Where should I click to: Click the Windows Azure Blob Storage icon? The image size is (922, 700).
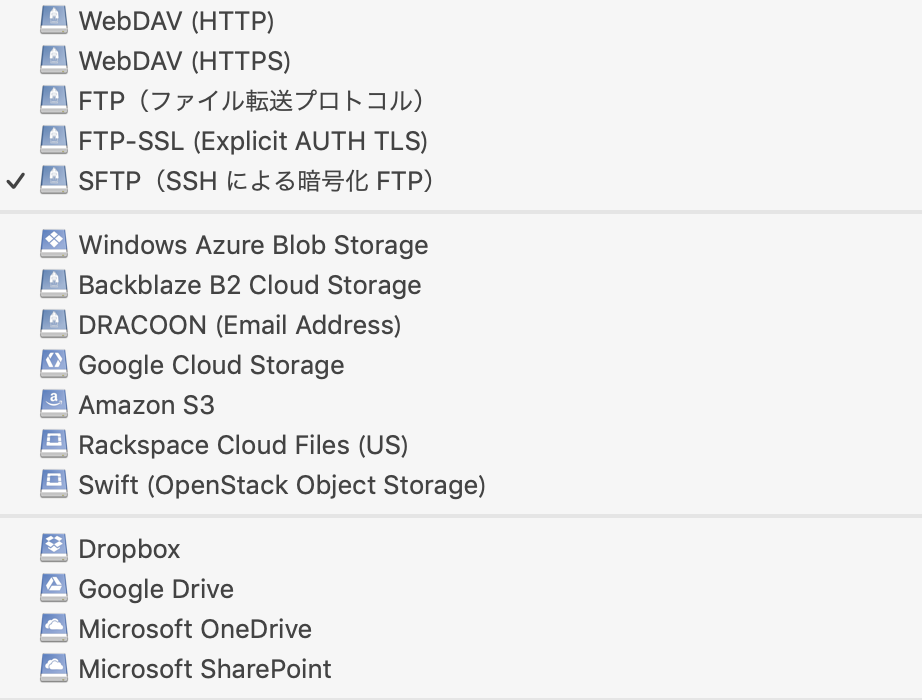[53, 245]
